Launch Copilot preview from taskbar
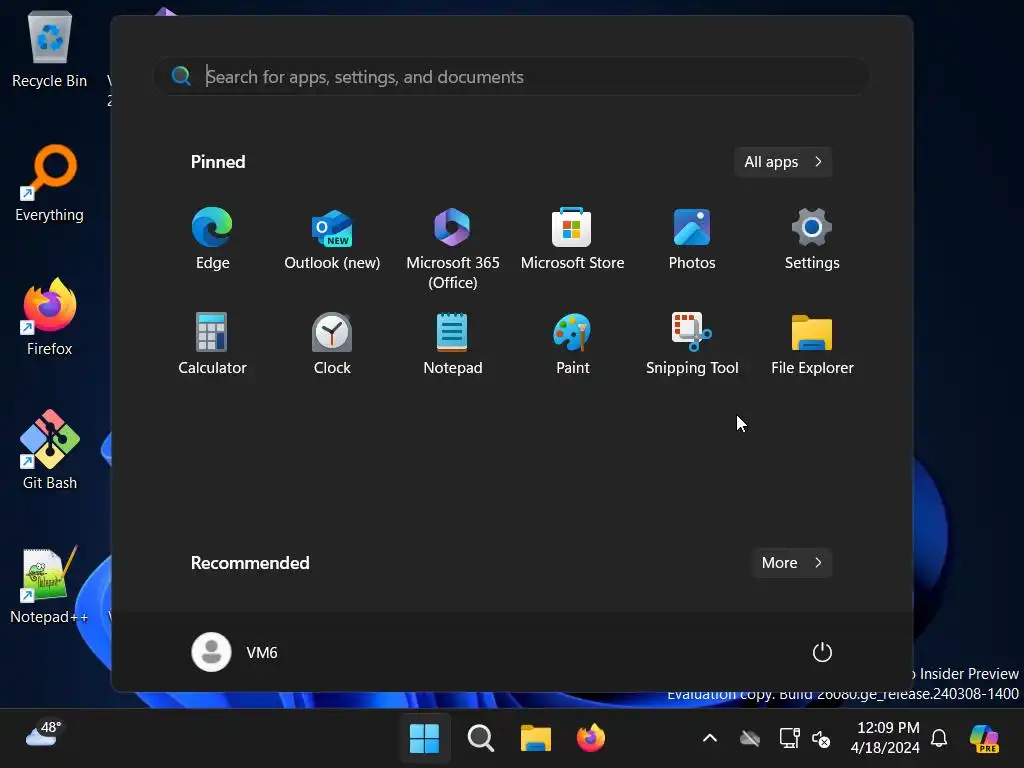This screenshot has width=1024, height=768. [985, 739]
